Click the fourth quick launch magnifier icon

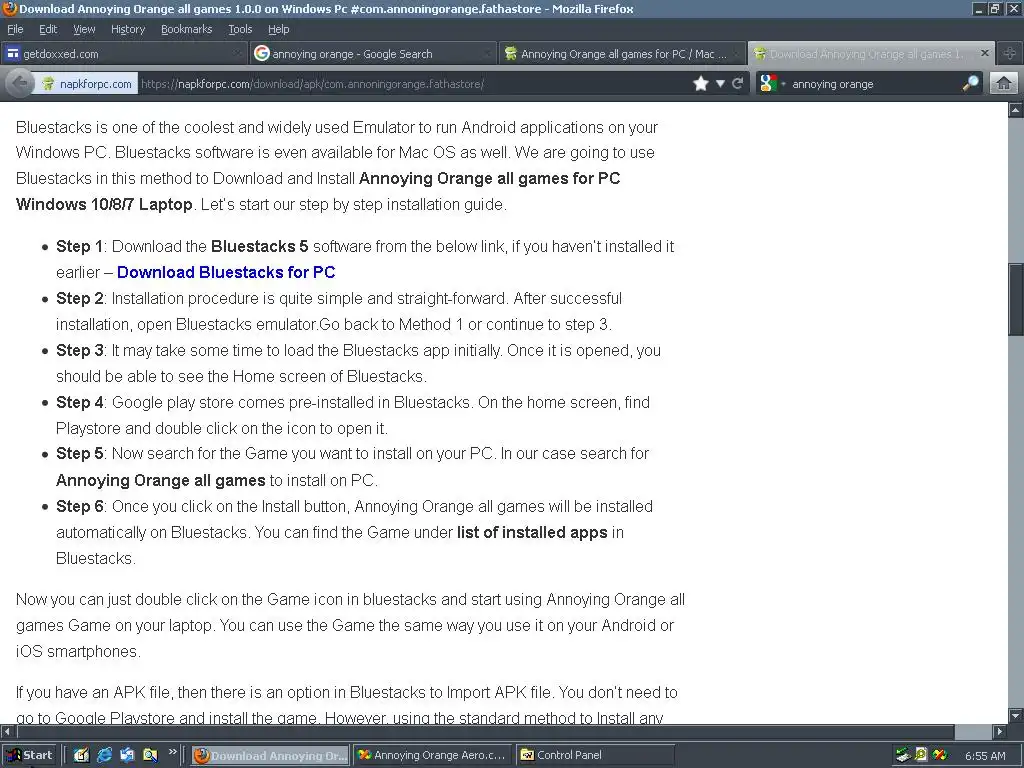click(150, 755)
